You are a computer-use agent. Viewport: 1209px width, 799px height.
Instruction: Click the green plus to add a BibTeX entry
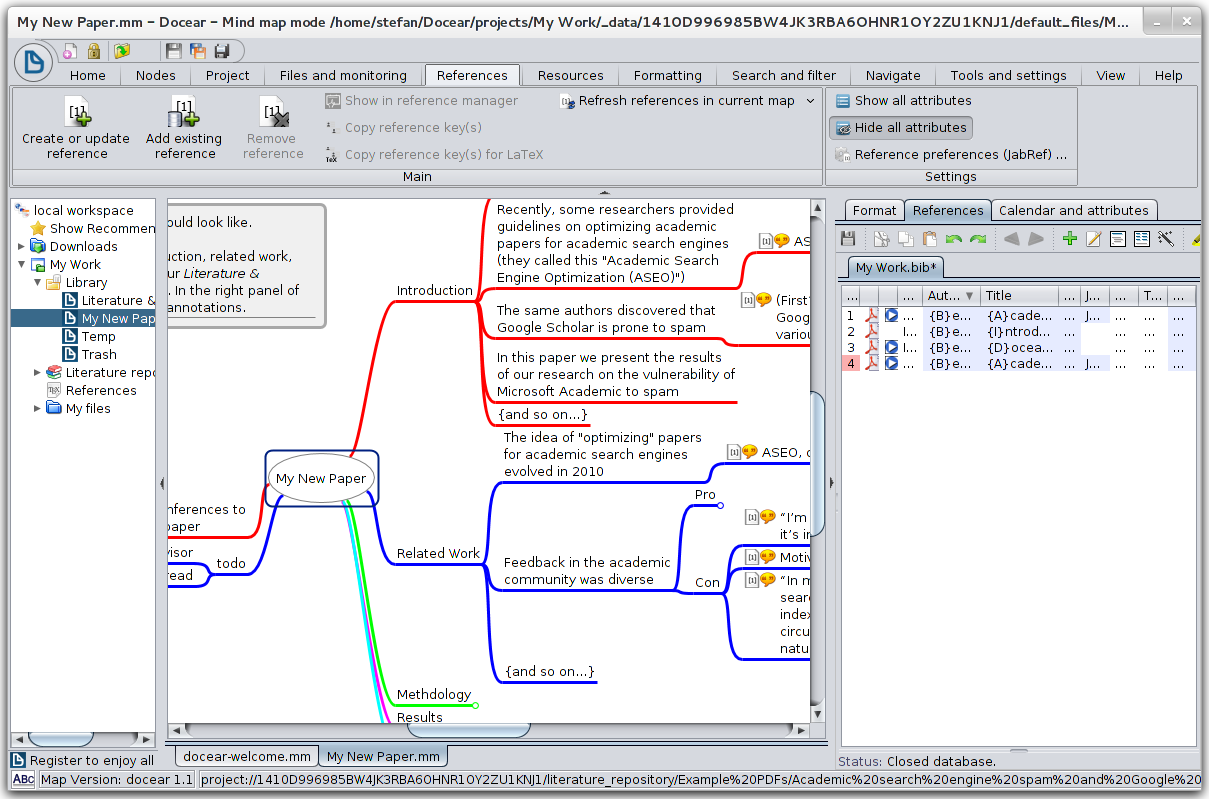pos(1070,239)
